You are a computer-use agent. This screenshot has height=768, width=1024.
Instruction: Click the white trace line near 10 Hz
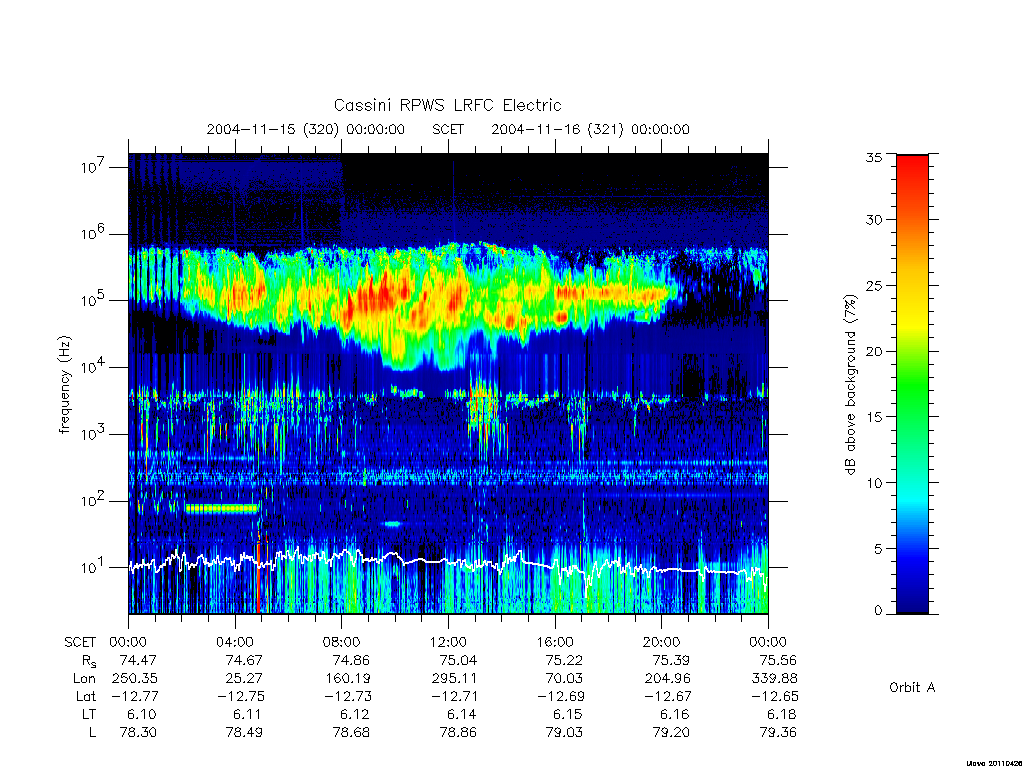point(448,562)
